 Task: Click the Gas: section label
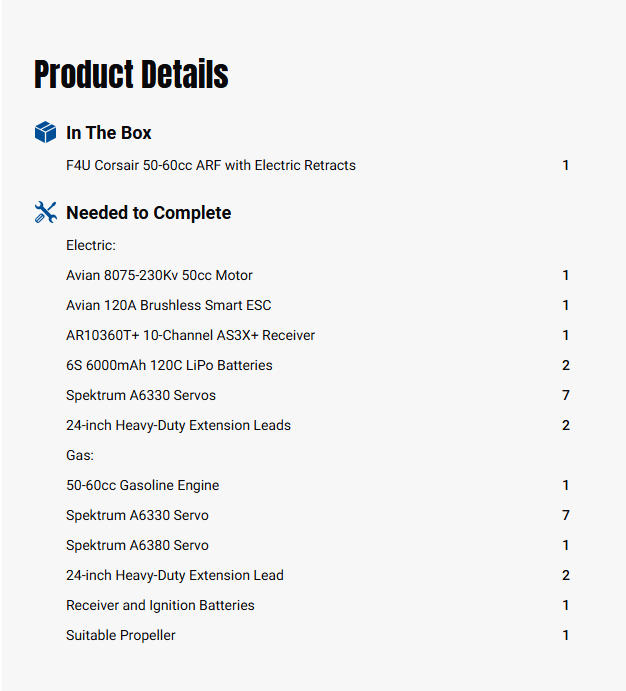click(x=80, y=455)
